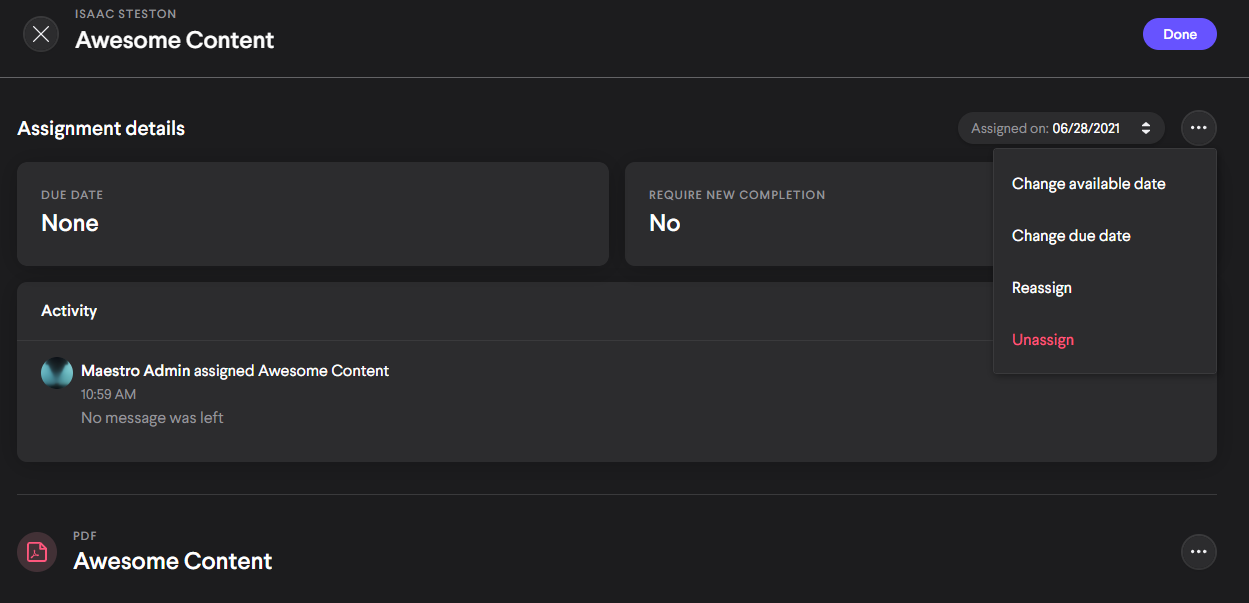Click the Activity section header
Viewport: 1249px width, 603px height.
click(x=69, y=311)
